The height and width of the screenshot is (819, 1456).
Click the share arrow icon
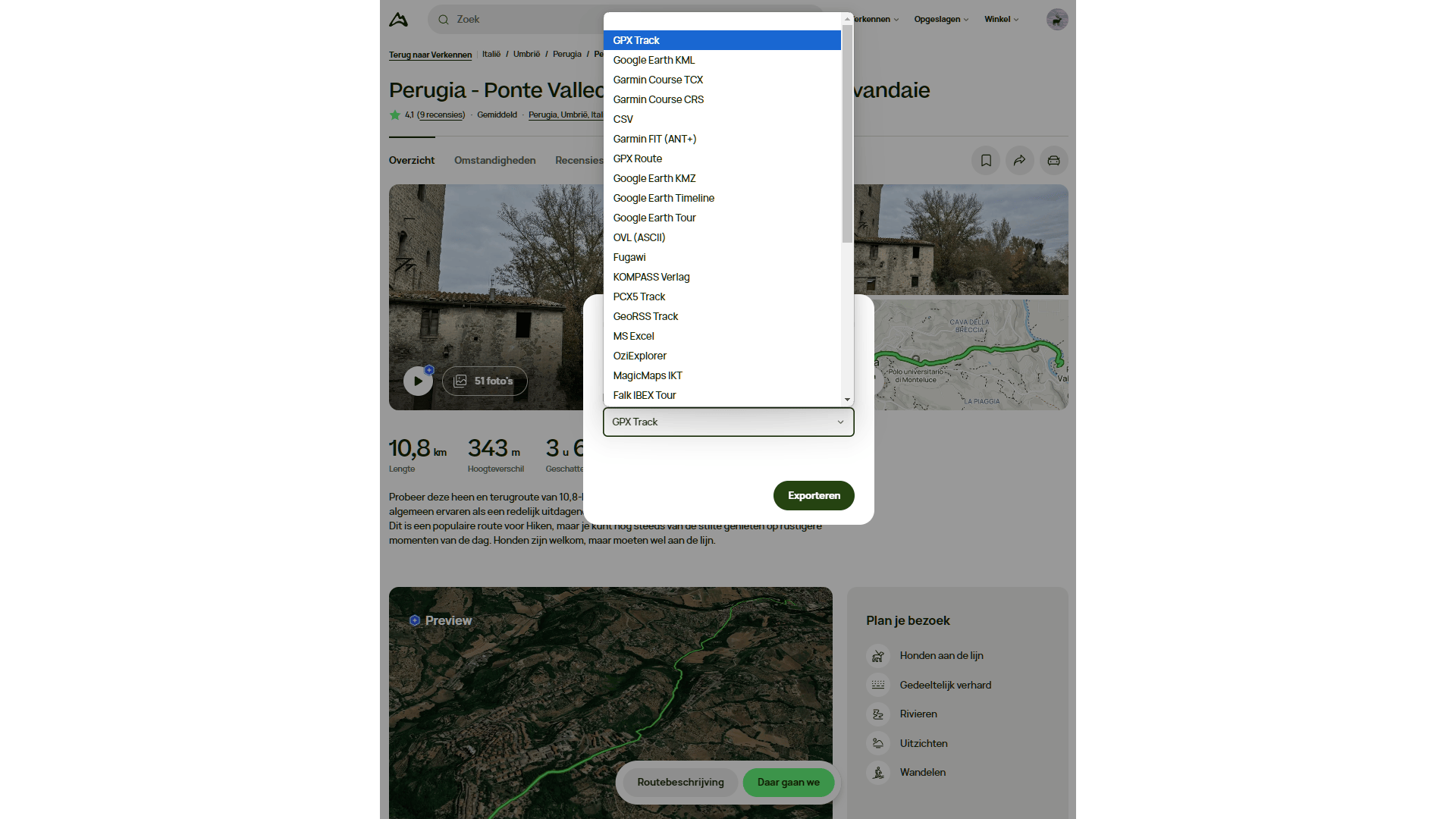tap(1020, 161)
